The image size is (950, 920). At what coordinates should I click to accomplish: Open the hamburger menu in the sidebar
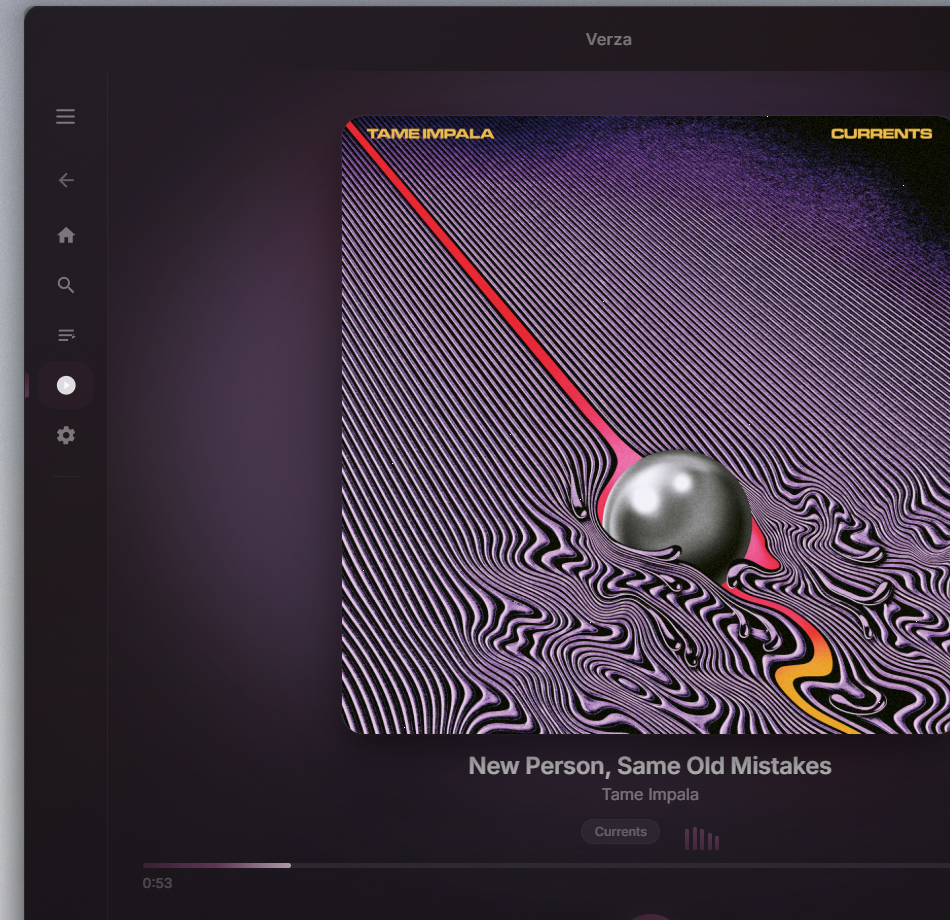[65, 116]
